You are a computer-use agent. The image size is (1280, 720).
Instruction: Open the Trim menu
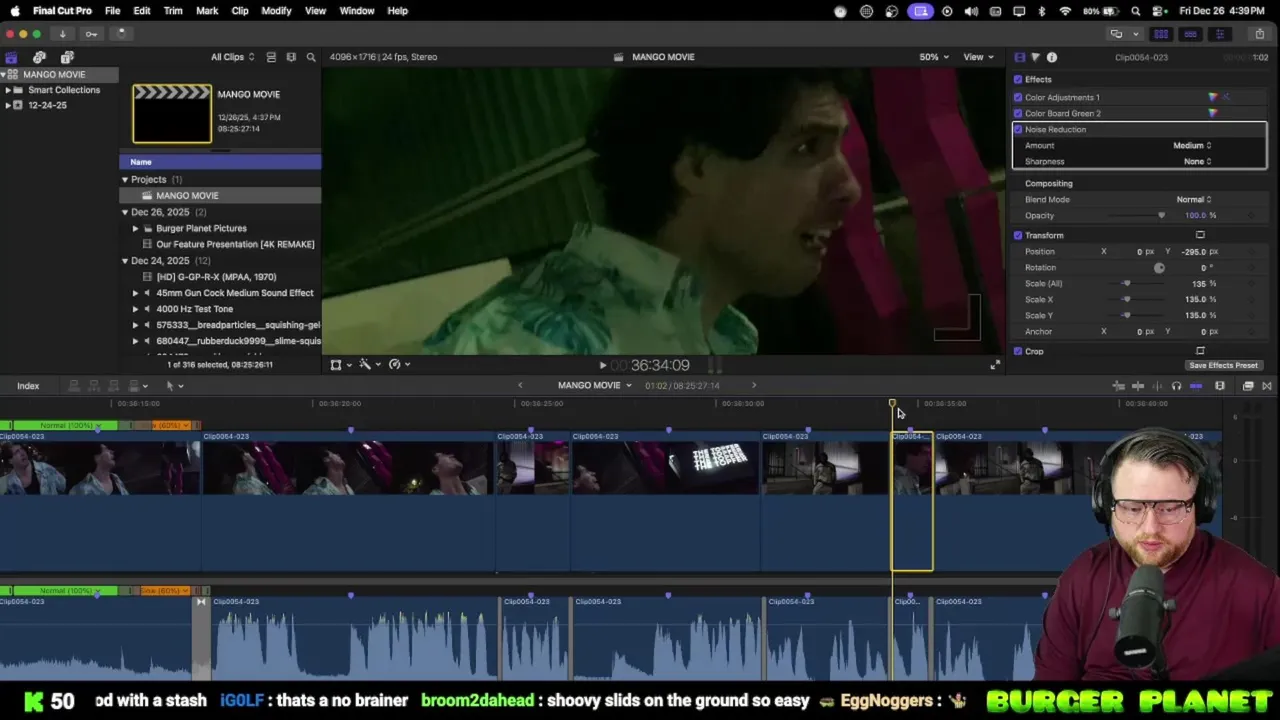[x=173, y=11]
